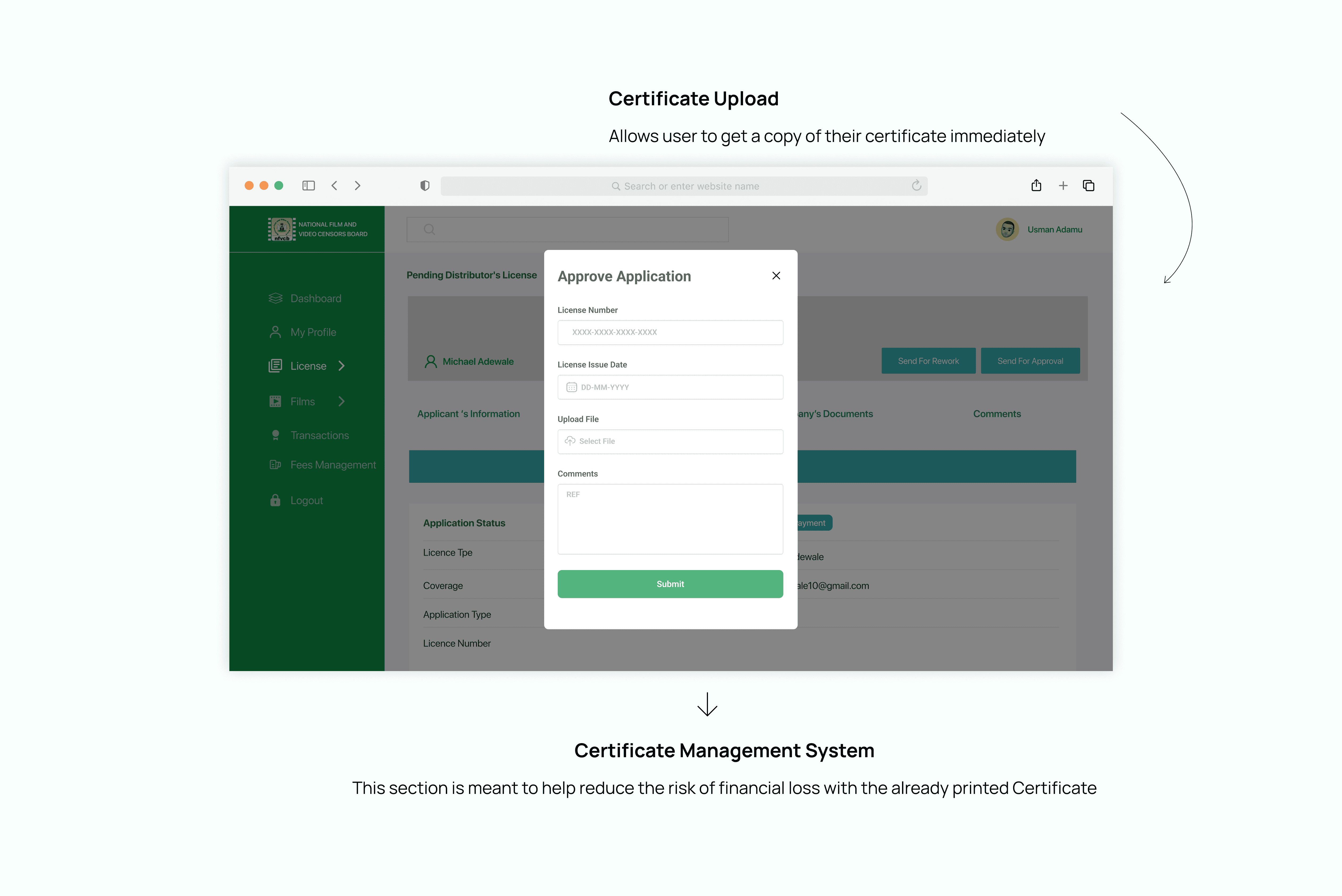Click the License Number input field

pyautogui.click(x=670, y=332)
